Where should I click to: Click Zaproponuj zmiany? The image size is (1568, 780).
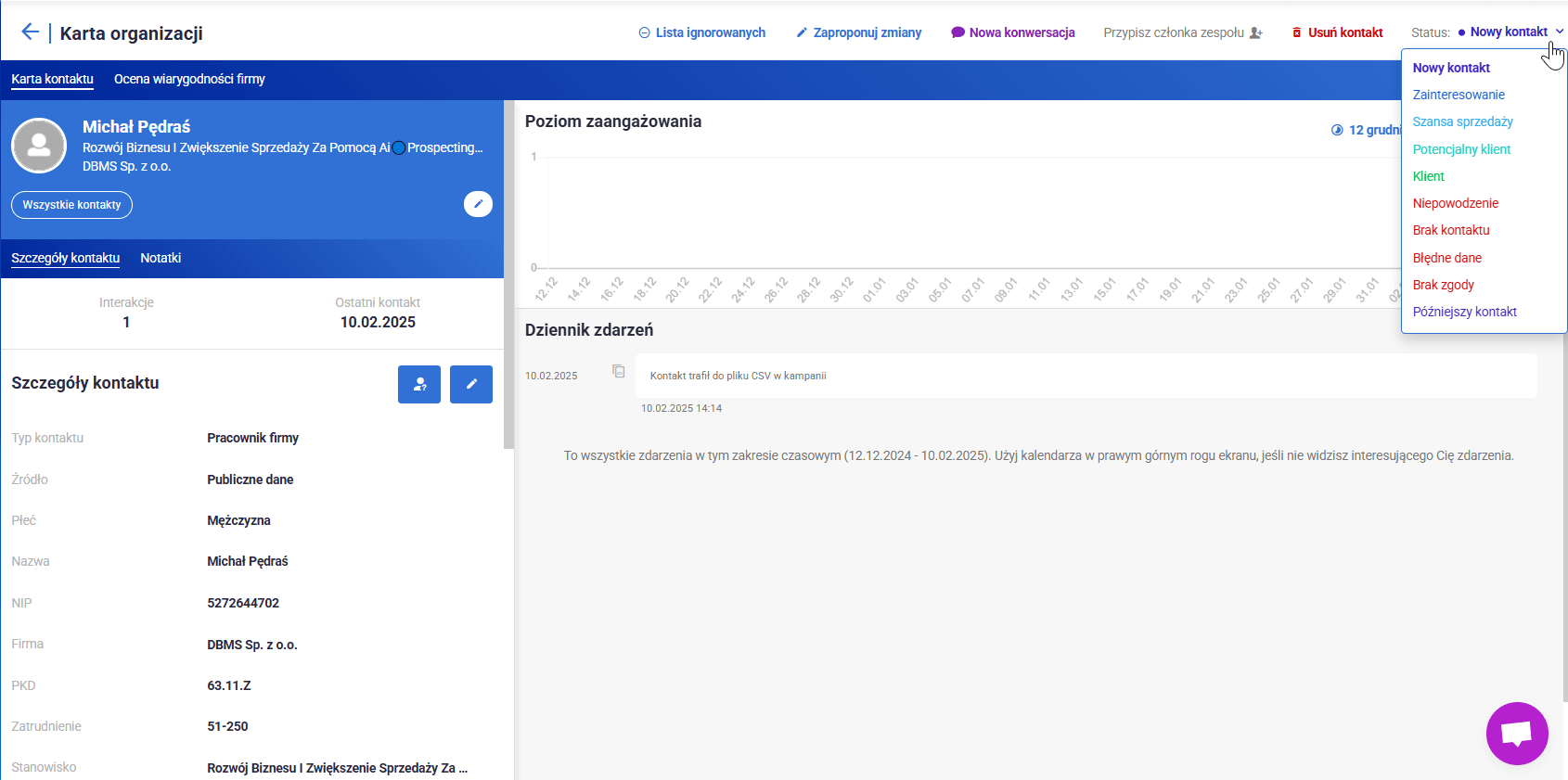click(859, 32)
